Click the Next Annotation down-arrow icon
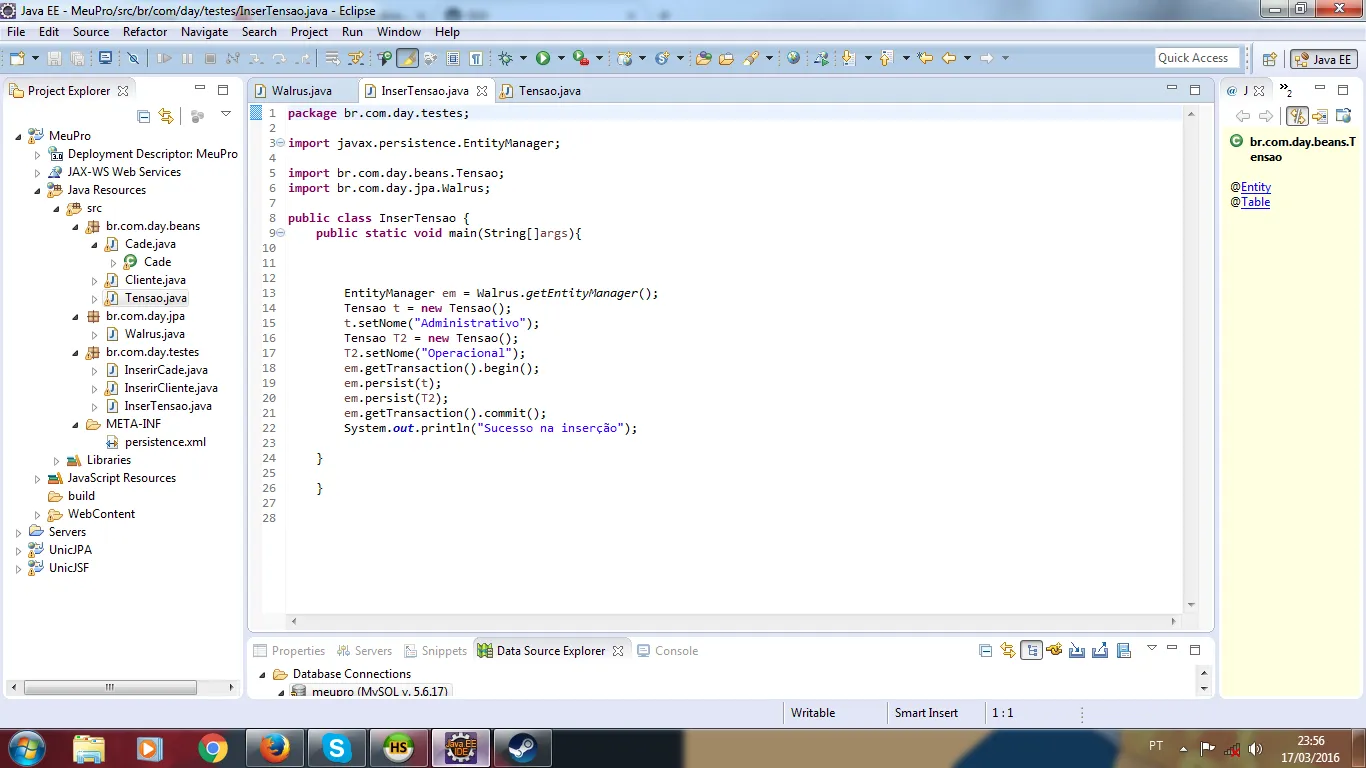Viewport: 1366px width, 768px height. coord(849,58)
